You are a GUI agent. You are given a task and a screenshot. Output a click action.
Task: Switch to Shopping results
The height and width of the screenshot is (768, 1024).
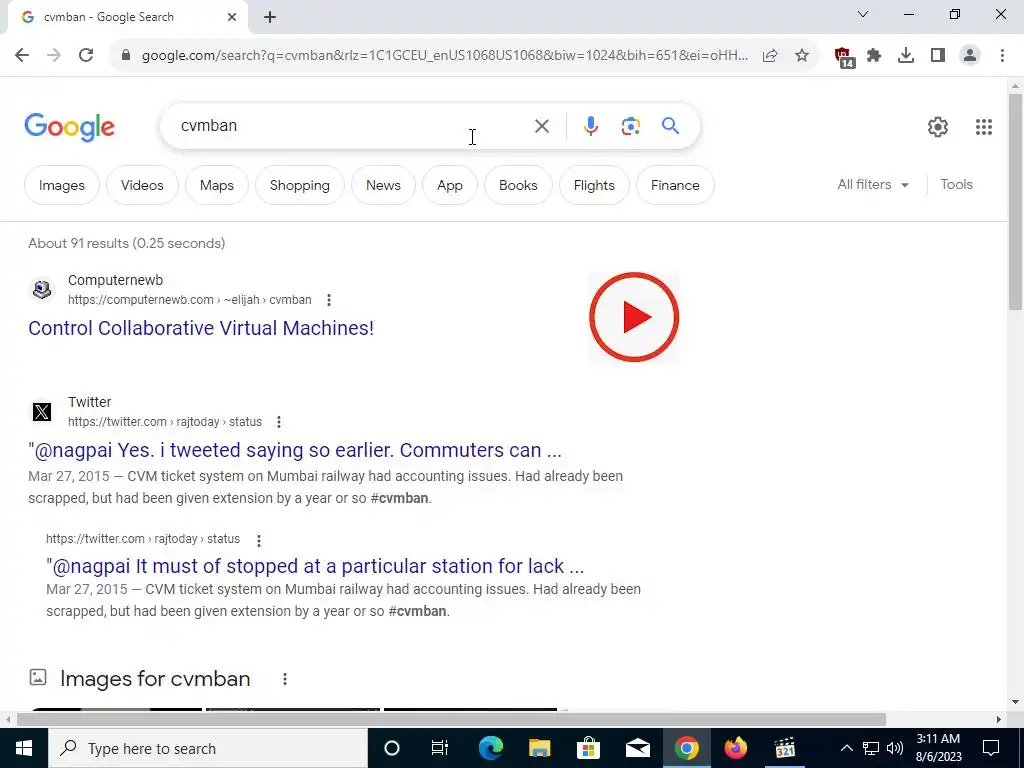pyautogui.click(x=300, y=185)
